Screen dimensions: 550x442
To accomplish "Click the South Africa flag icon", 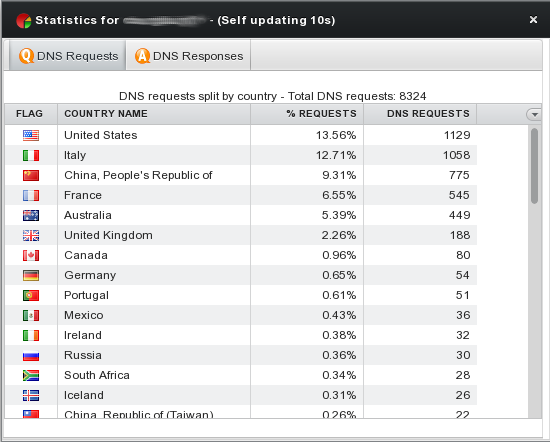I will click(31, 375).
